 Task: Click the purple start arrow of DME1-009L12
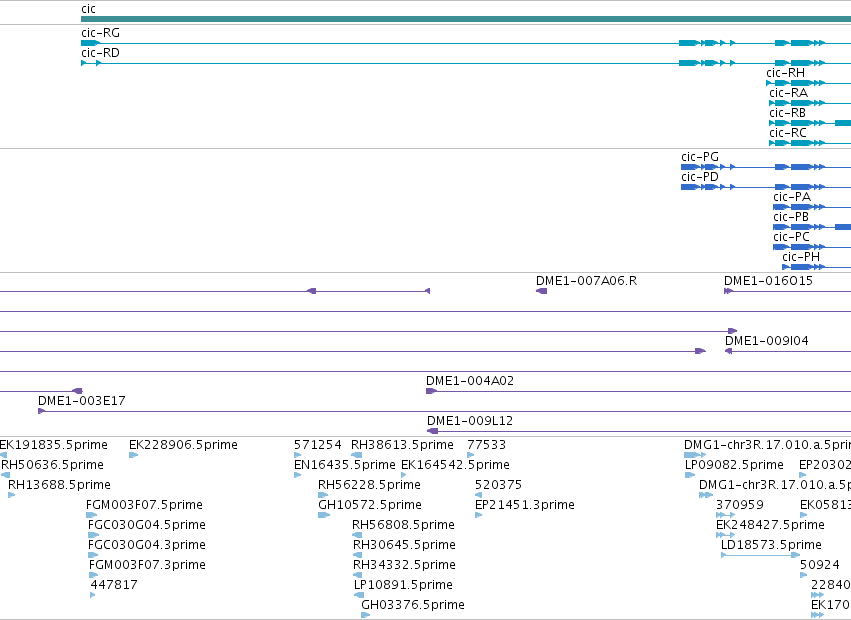coord(433,431)
